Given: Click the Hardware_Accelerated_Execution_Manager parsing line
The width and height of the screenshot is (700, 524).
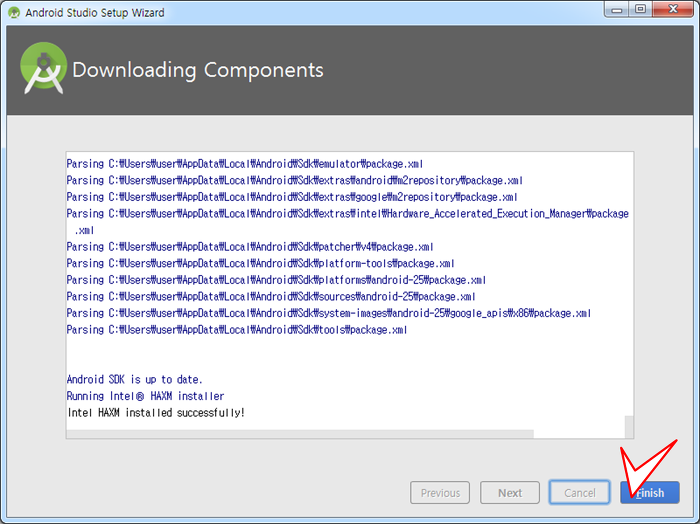Looking at the screenshot, I should (x=348, y=222).
